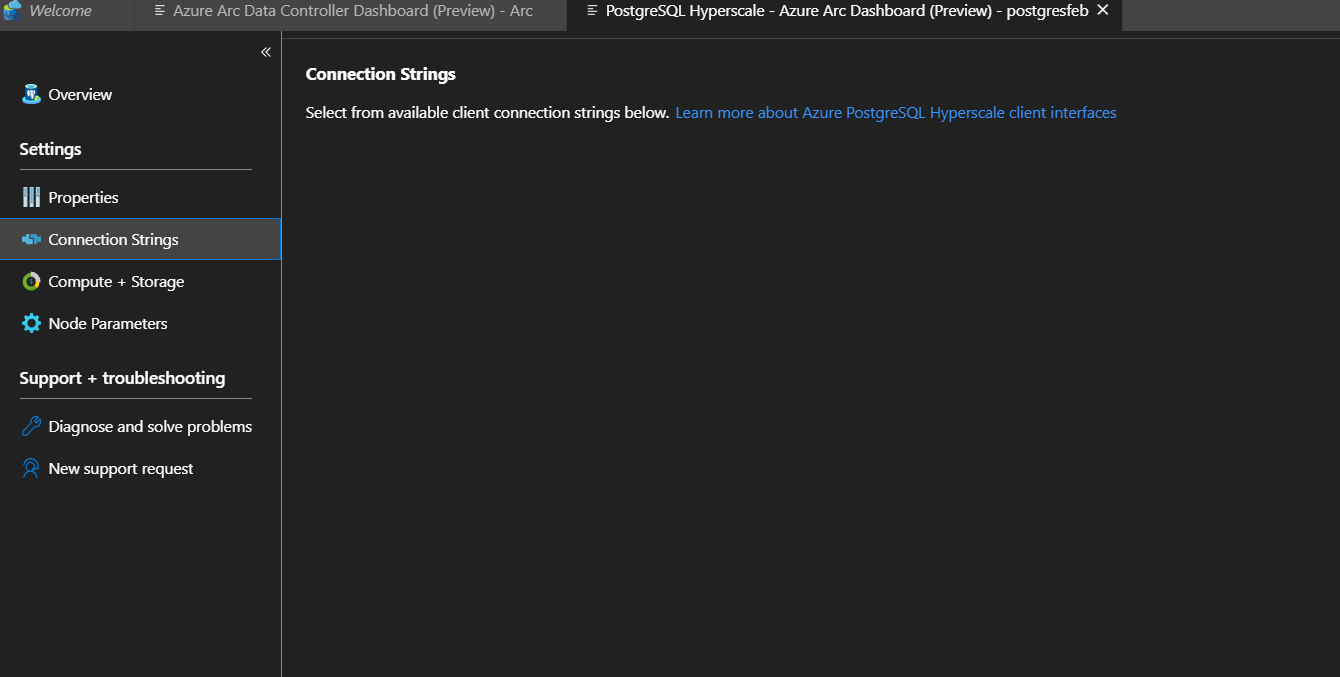Click the icon on Data Controller Dashboard tab
Screen dimensions: 1340x677
(160, 11)
